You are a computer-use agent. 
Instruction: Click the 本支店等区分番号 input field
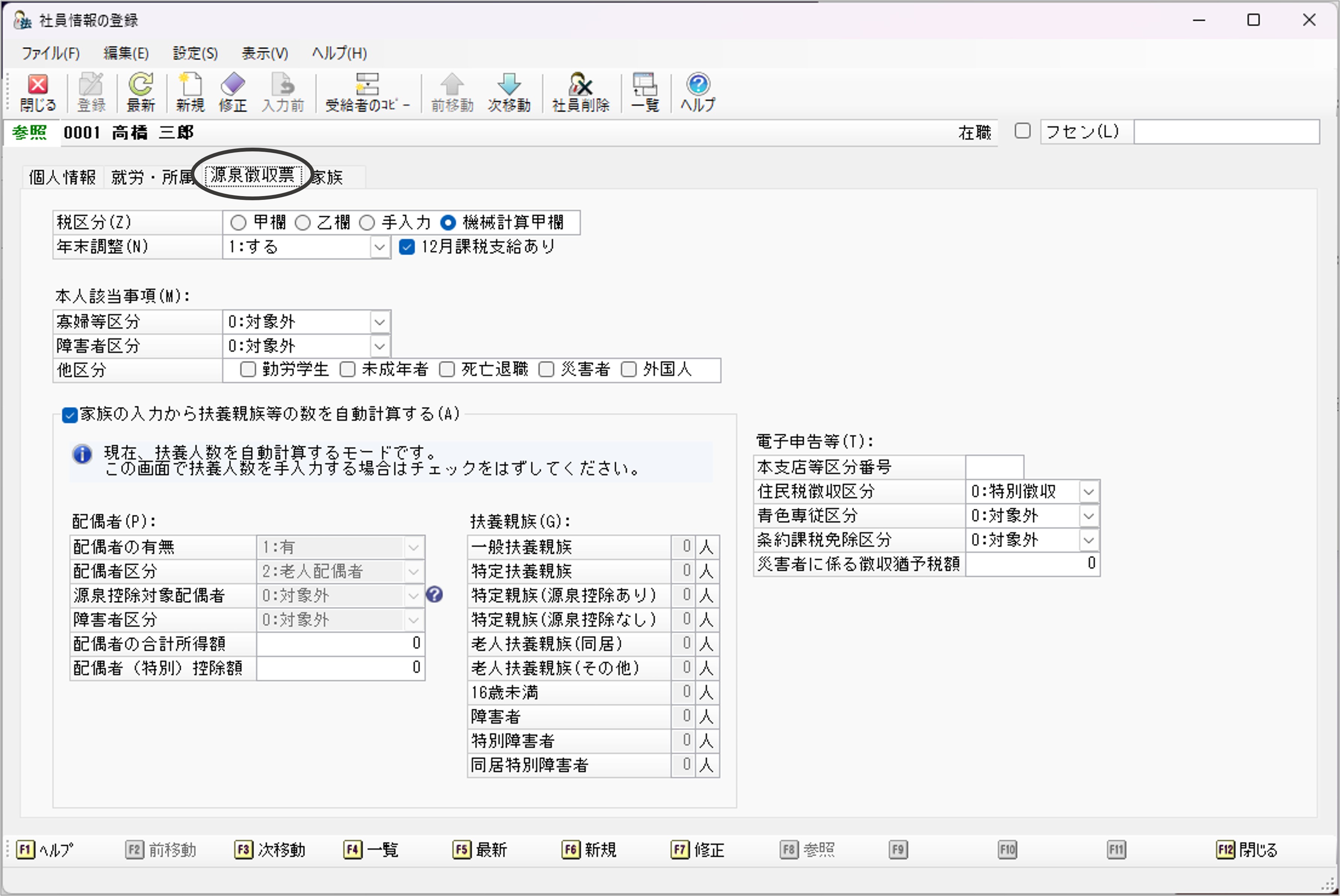click(x=994, y=467)
